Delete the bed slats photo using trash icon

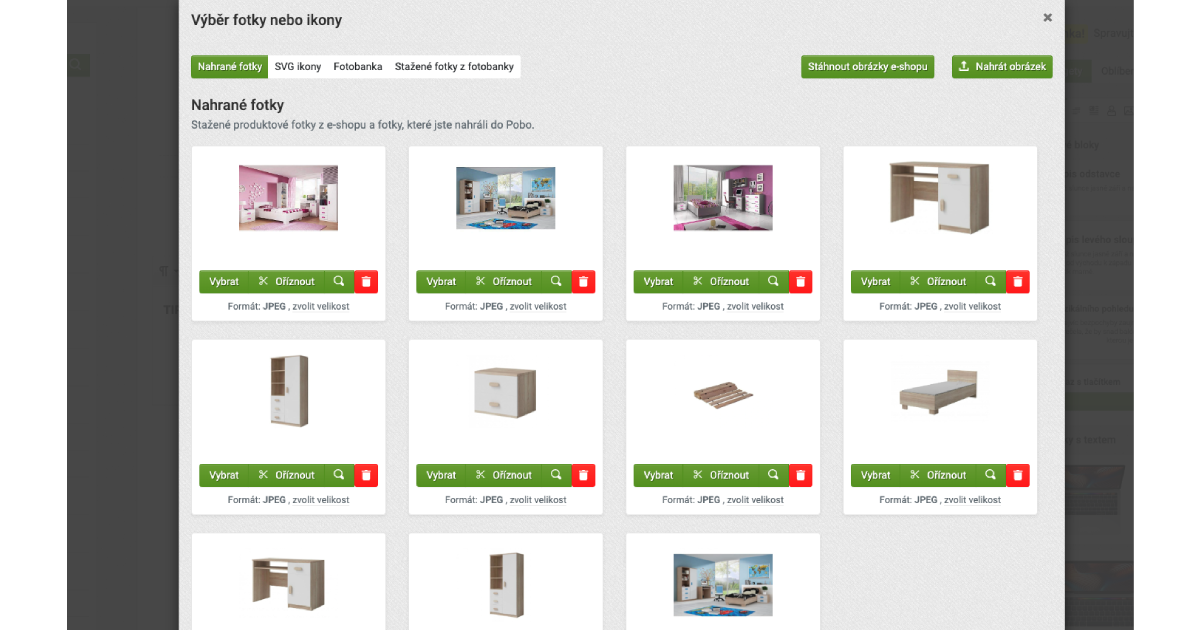[800, 476]
